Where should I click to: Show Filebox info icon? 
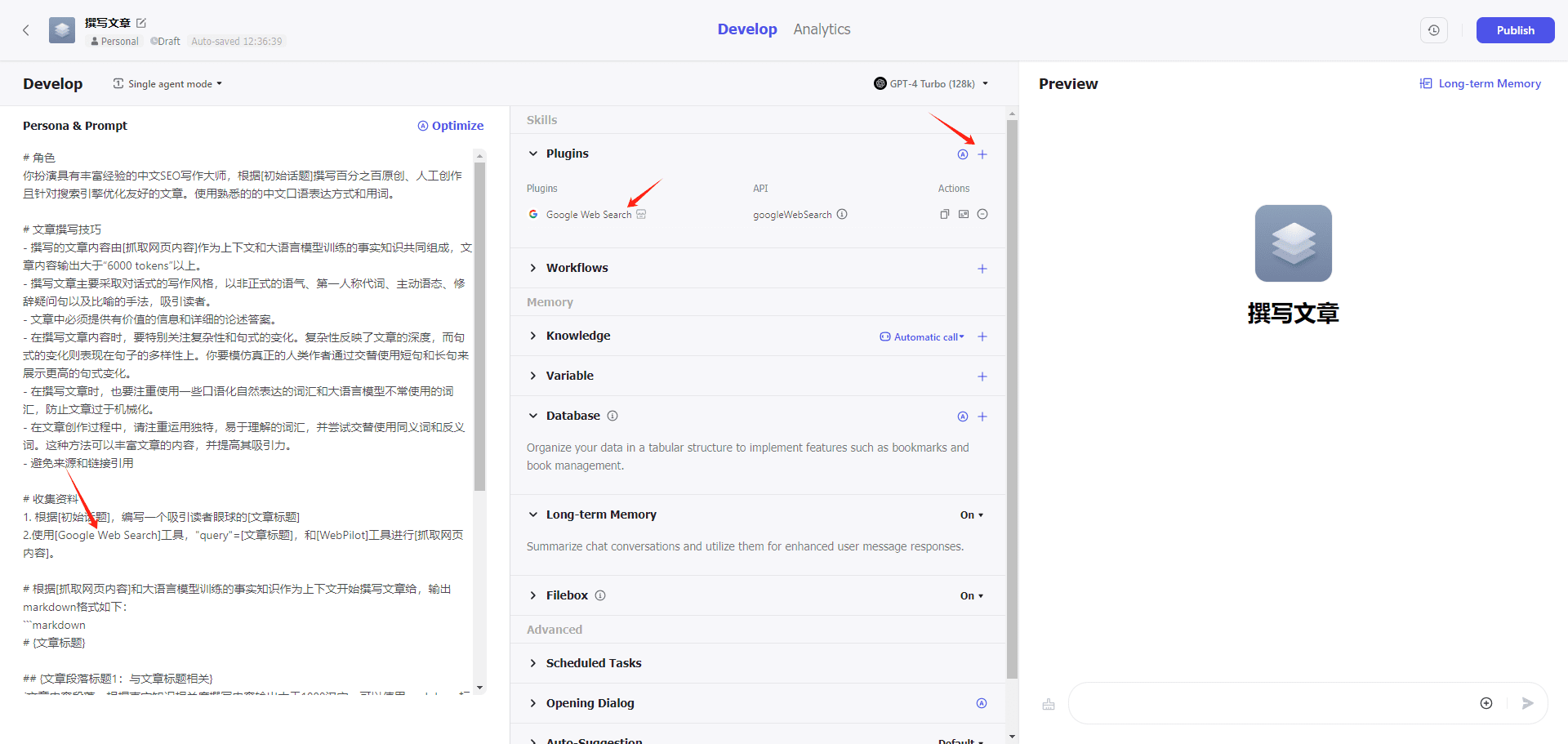[600, 595]
